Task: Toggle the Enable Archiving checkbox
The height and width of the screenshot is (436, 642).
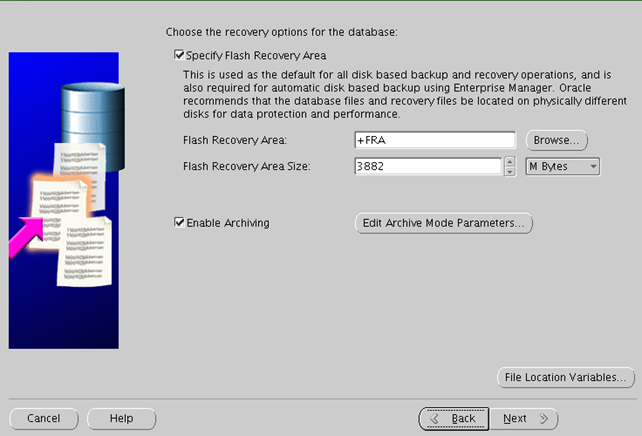Action: pyautogui.click(x=179, y=222)
